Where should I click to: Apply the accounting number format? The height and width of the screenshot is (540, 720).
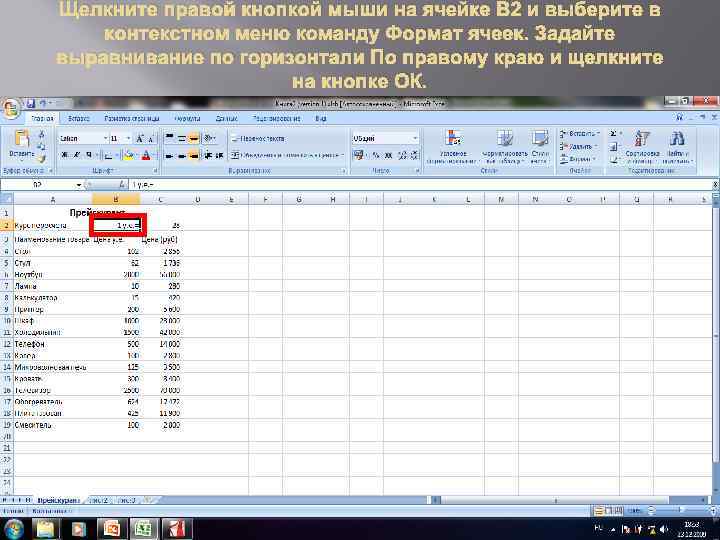coord(359,155)
